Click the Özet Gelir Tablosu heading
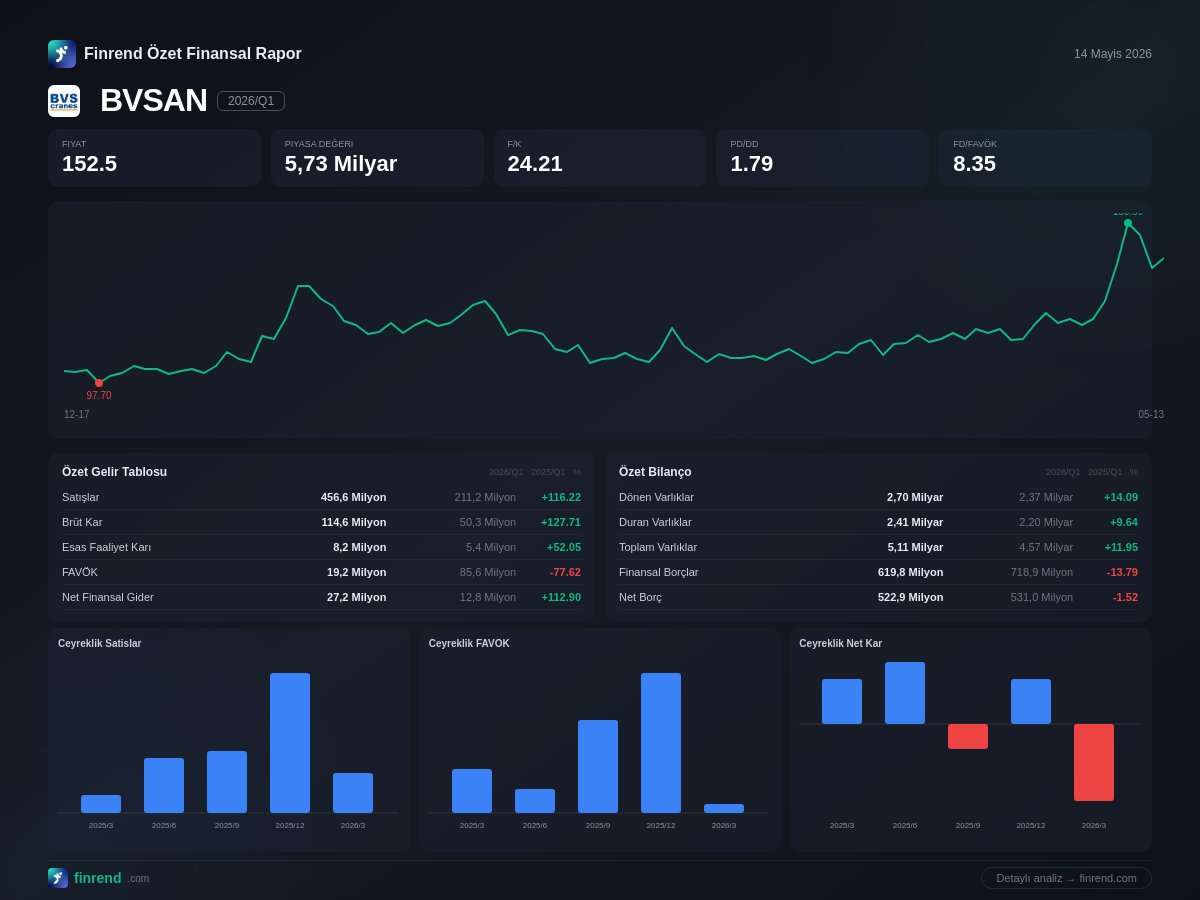 point(115,472)
